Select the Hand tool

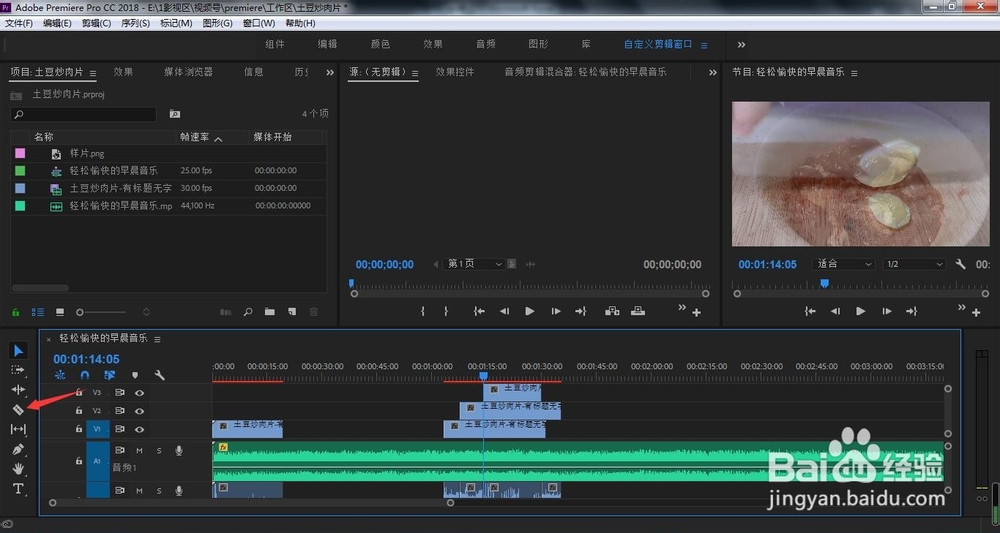pyautogui.click(x=18, y=469)
